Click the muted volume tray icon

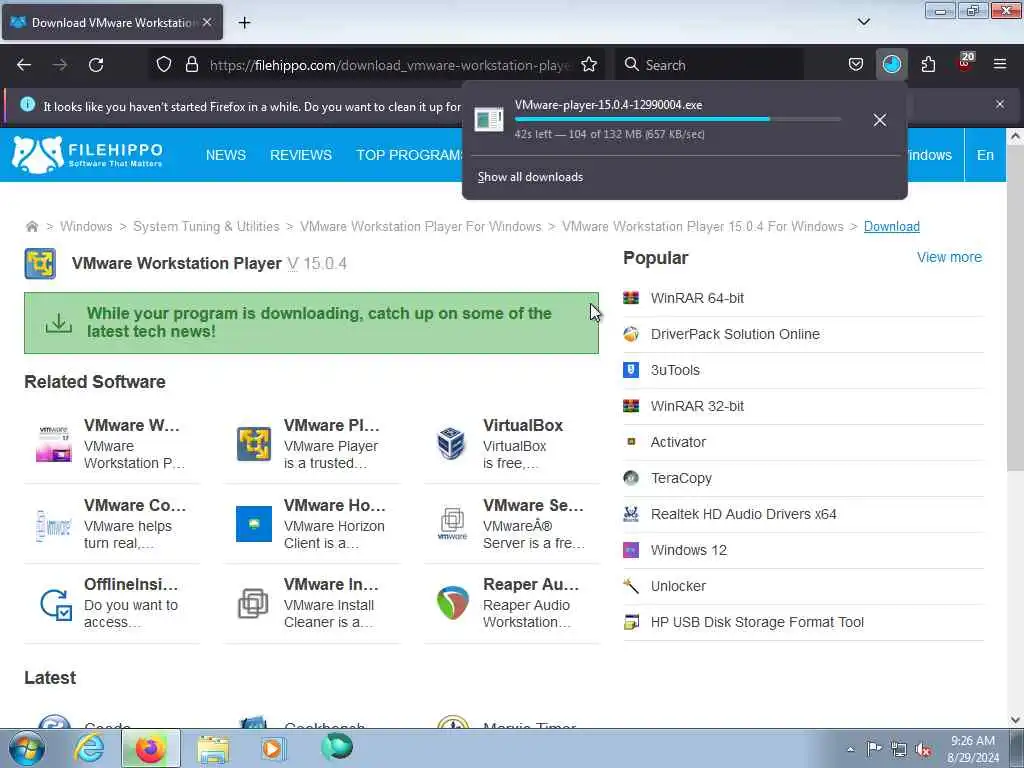coord(923,749)
